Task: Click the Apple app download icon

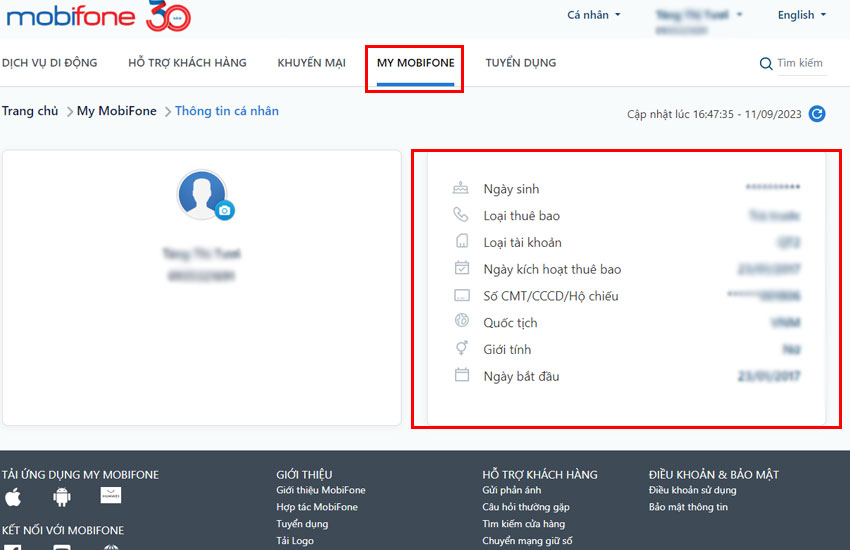Action: tap(13, 497)
